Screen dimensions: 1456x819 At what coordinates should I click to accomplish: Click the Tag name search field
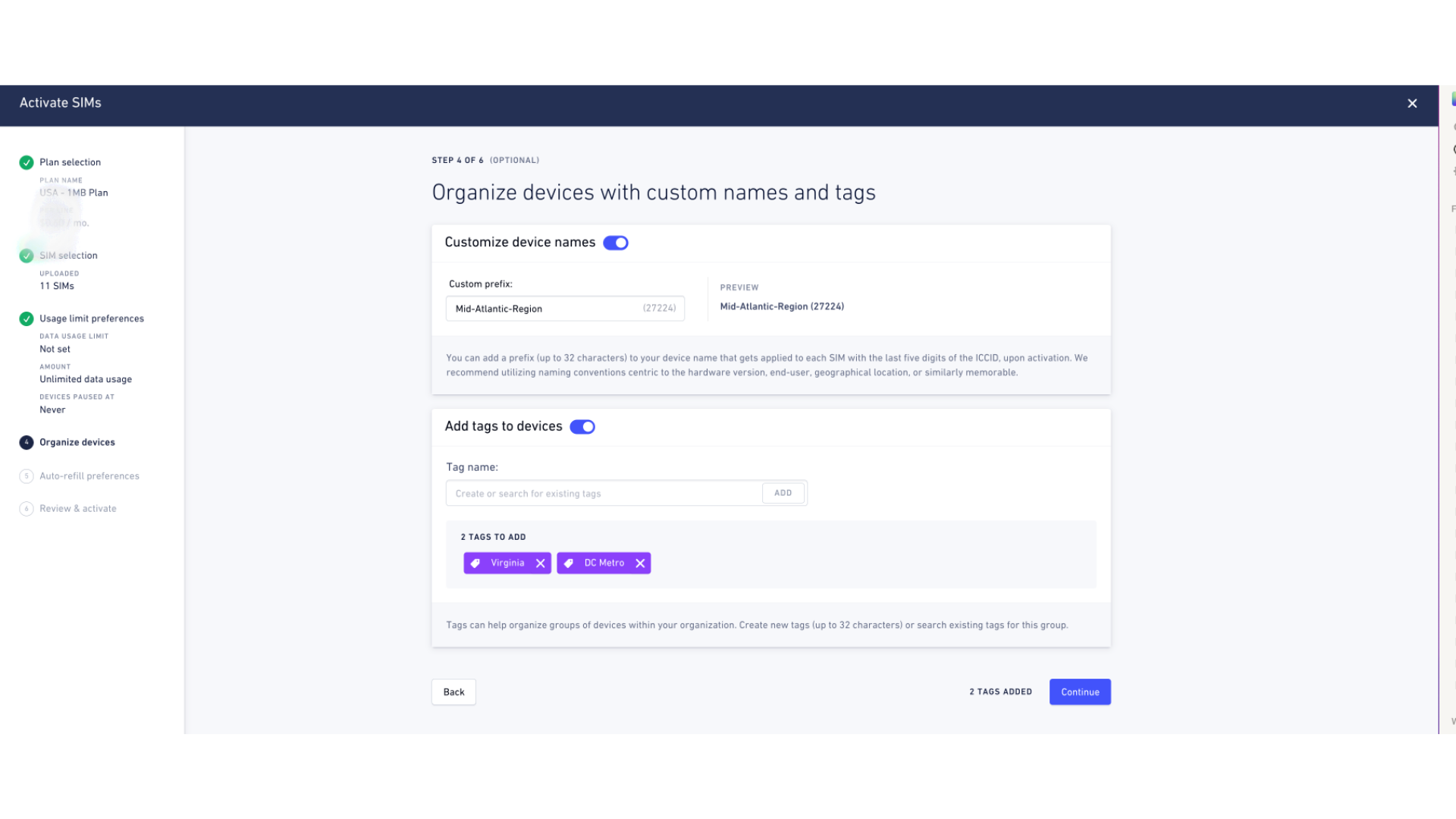604,493
